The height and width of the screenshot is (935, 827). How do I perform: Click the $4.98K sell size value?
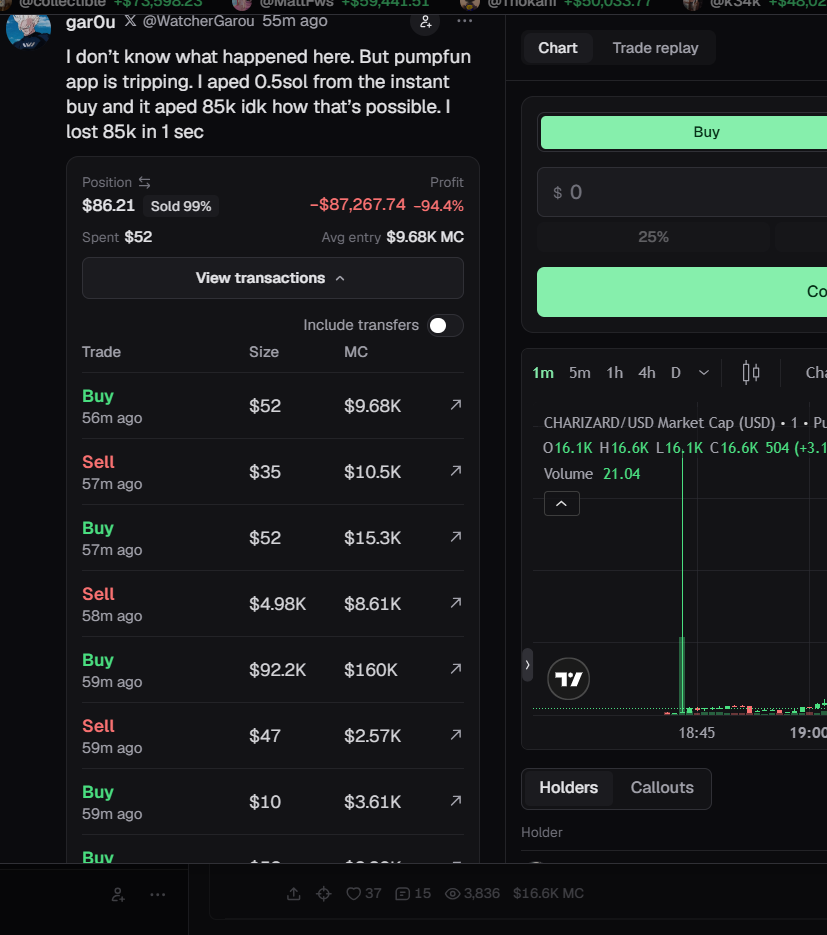277,604
